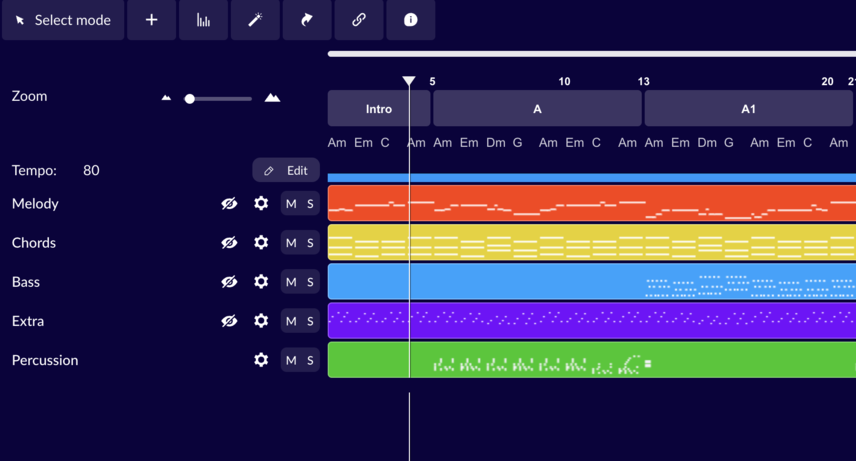The width and height of the screenshot is (856, 461).
Task: Click the large mountain zoom-in icon
Action: pos(272,98)
